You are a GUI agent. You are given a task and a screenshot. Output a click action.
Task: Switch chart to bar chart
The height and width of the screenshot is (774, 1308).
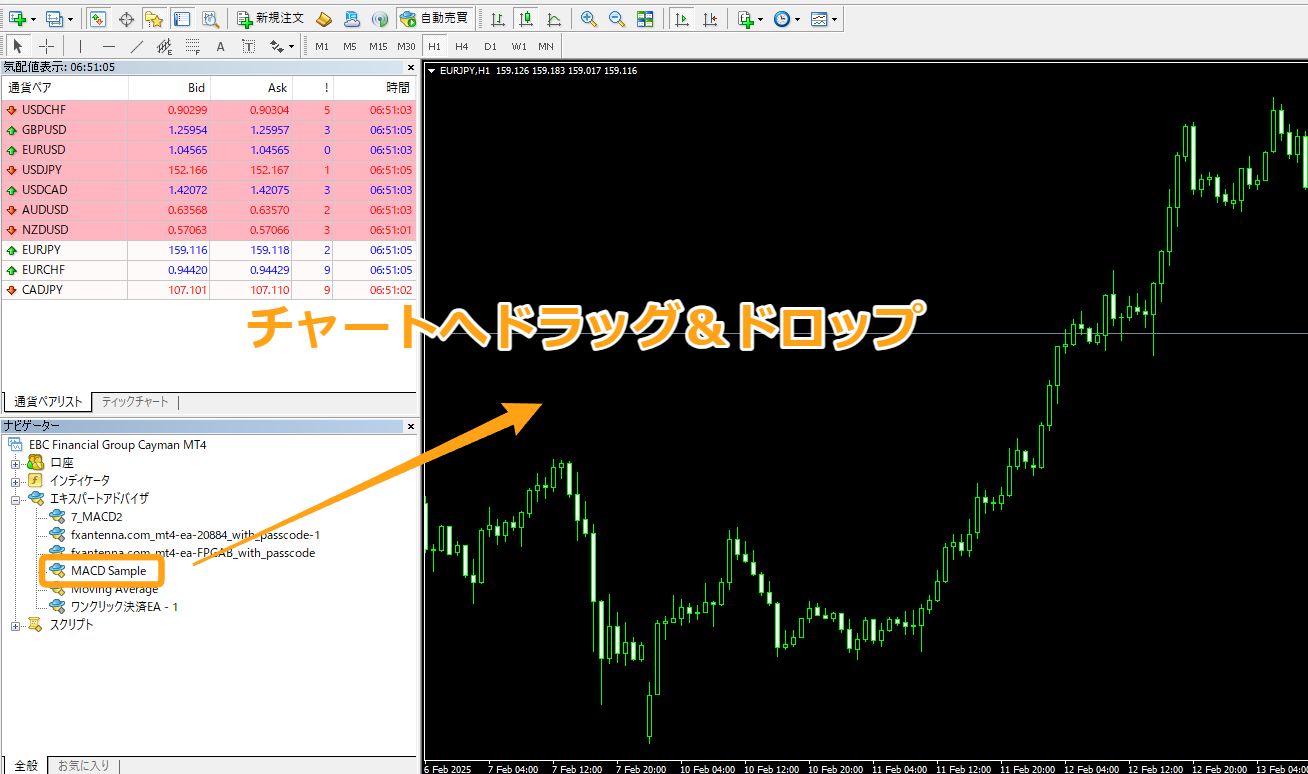(x=497, y=18)
